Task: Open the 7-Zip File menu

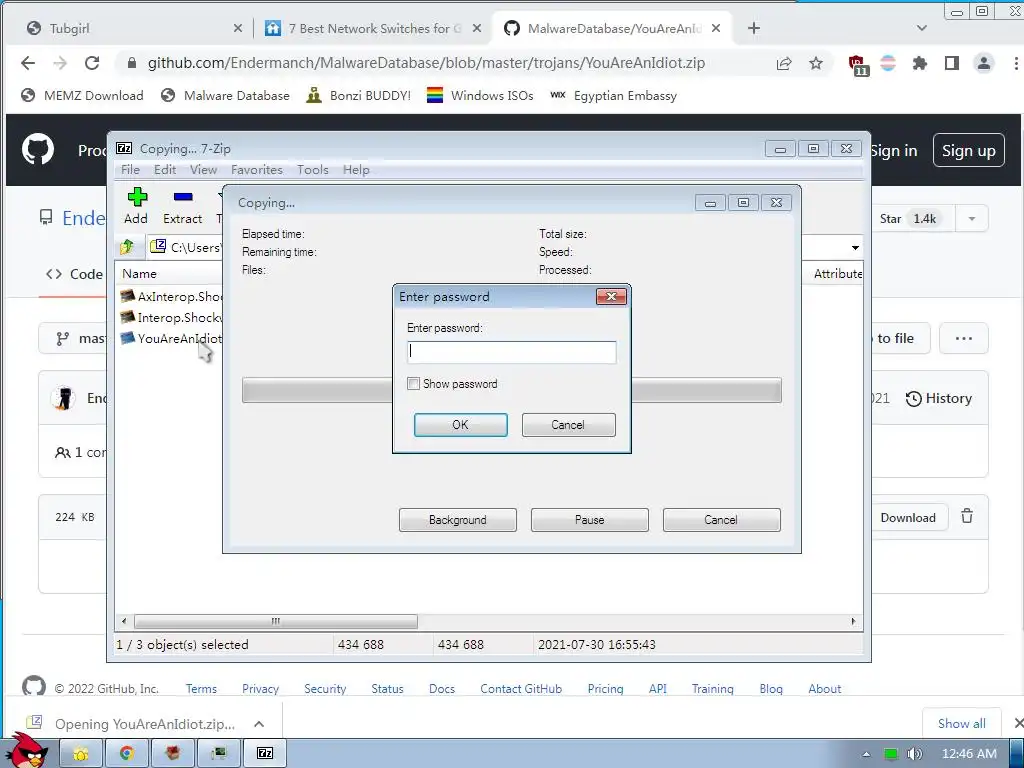Action: [130, 170]
